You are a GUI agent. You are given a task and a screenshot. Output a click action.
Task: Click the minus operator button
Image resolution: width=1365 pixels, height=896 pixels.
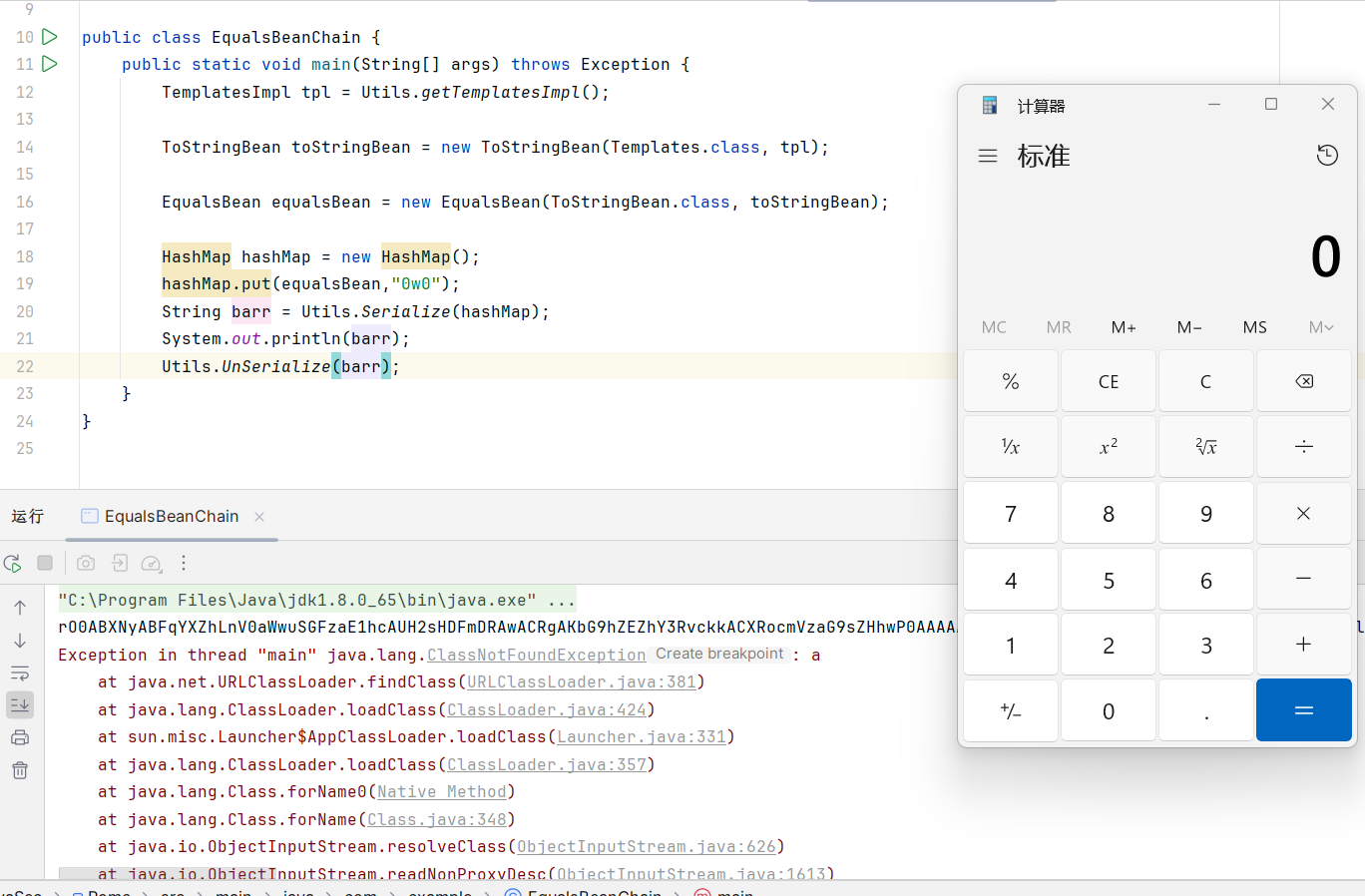tap(1304, 579)
